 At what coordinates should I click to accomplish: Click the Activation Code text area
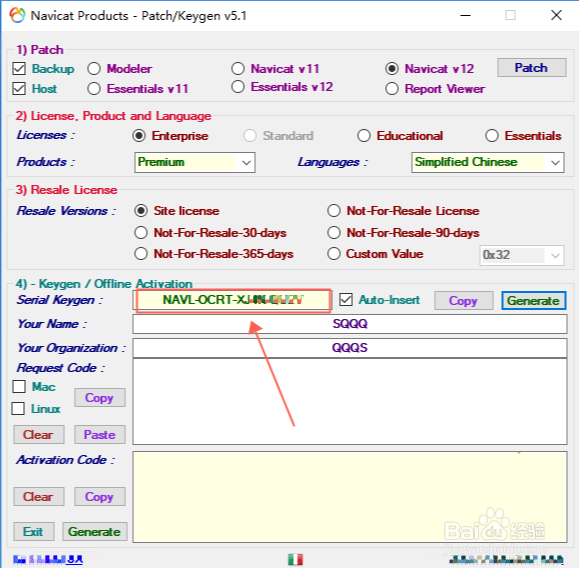coord(350,497)
